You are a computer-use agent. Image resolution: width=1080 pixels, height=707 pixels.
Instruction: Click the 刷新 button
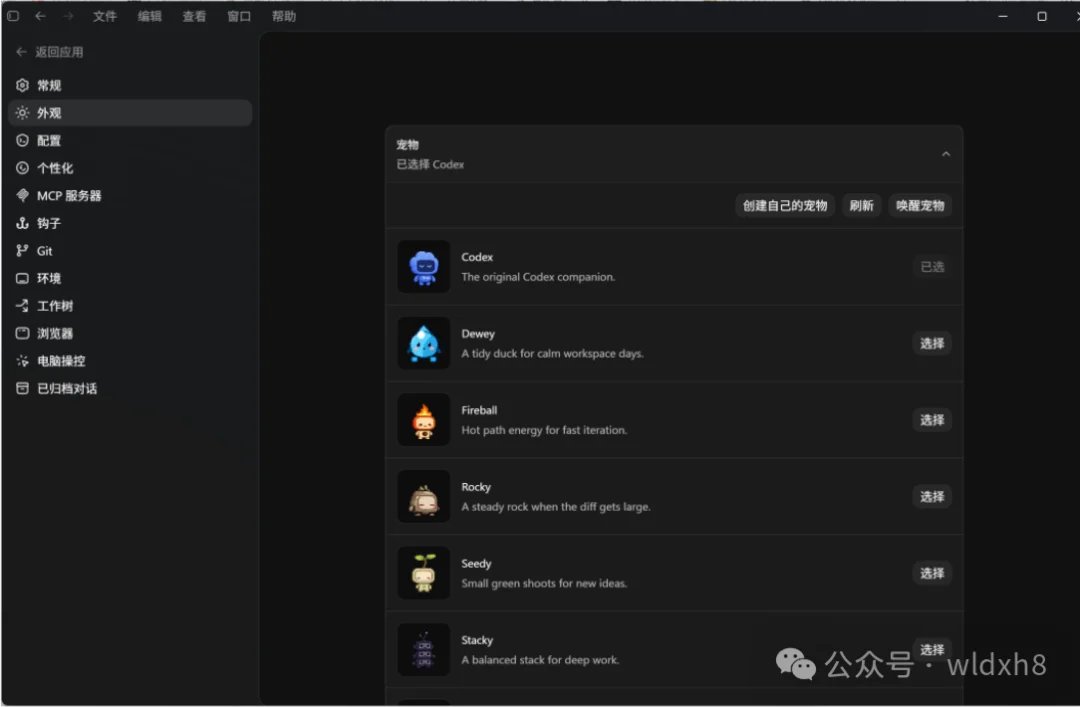pos(861,205)
